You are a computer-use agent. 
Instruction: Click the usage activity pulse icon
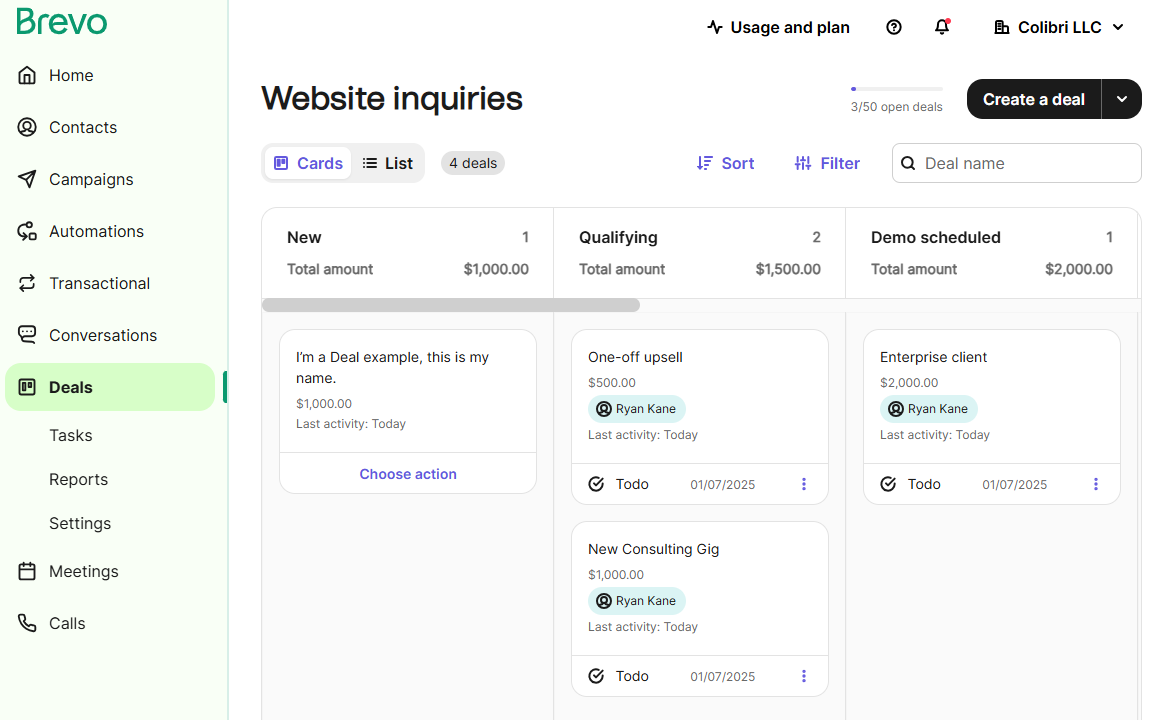click(x=715, y=27)
